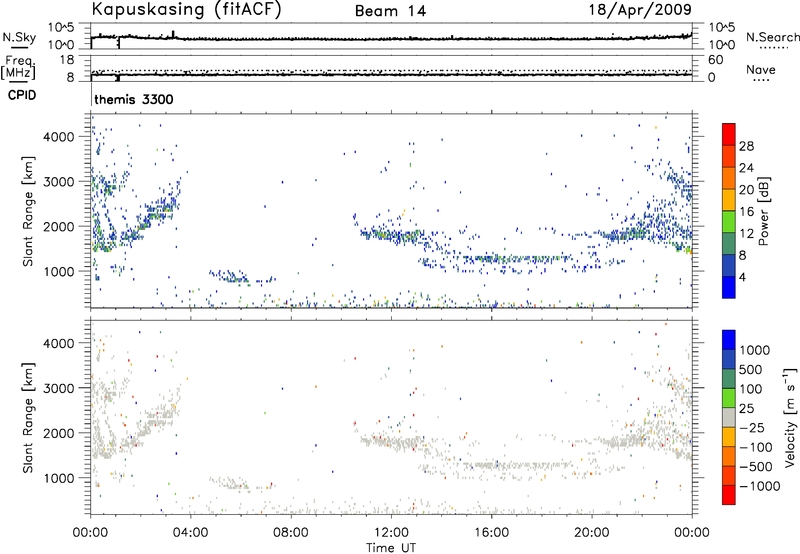Click the power panel 'Slant Range [km]' label

28,211
